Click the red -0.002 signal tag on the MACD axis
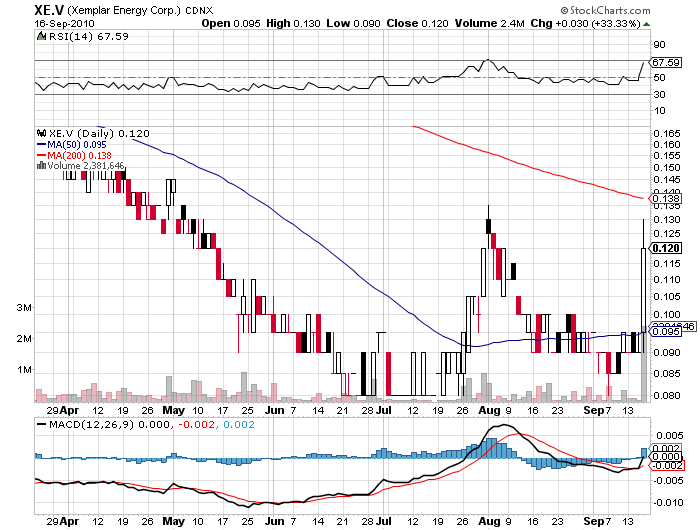 (667, 465)
